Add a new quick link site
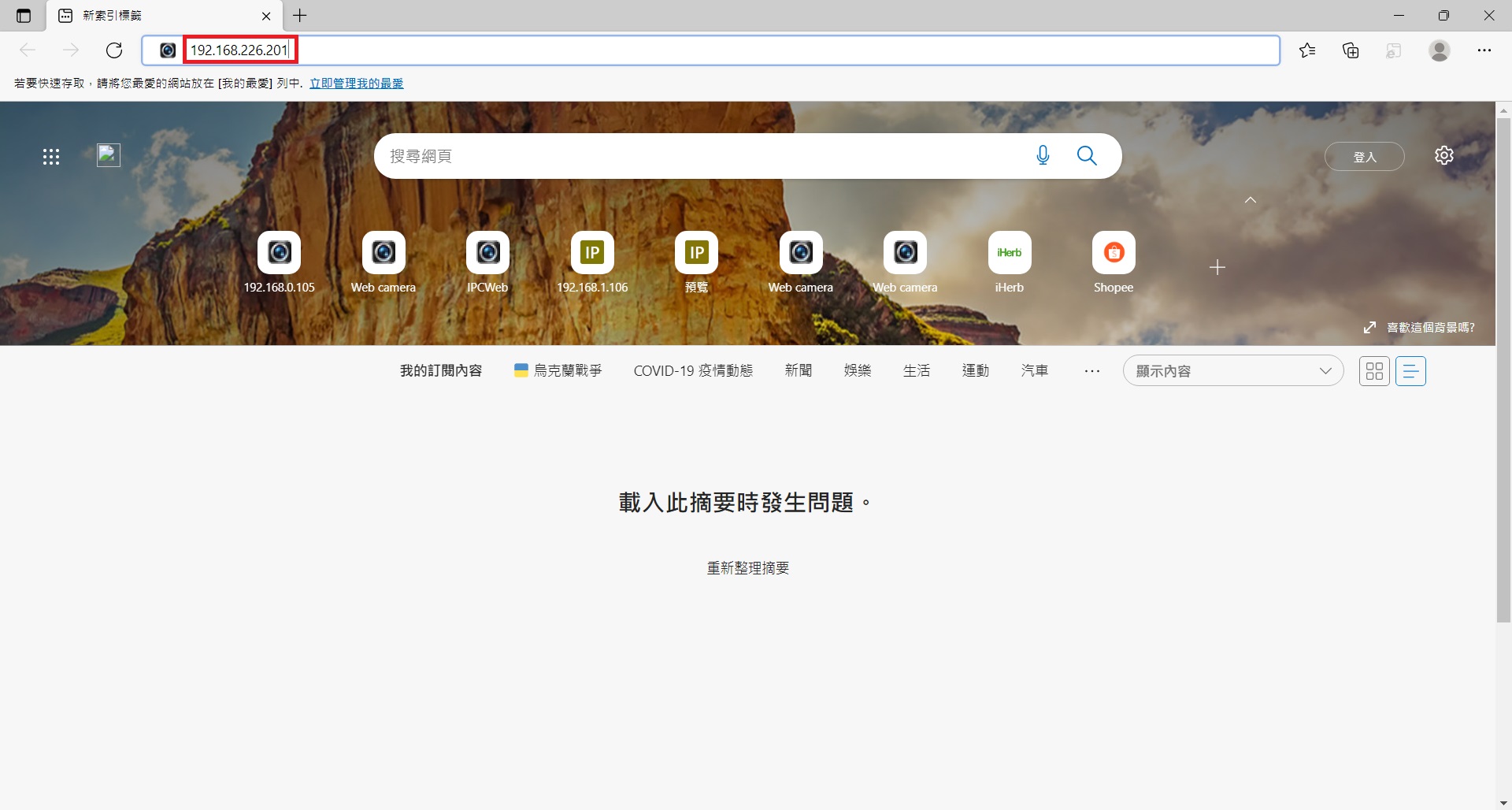 tap(1217, 268)
